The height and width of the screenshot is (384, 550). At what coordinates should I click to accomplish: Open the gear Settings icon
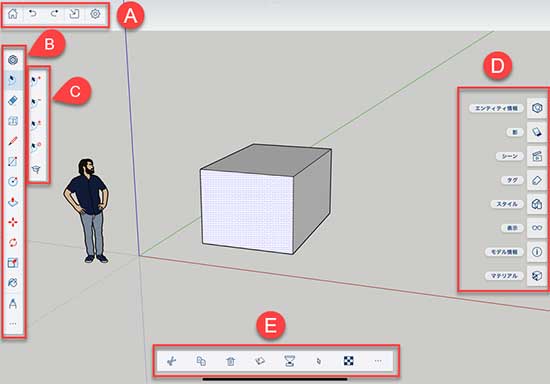point(95,14)
